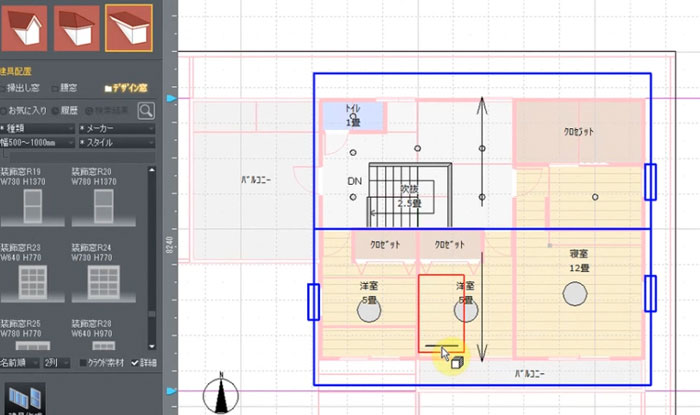Click the window list scrollbar down arrow
This screenshot has width=700, height=415.
click(151, 345)
